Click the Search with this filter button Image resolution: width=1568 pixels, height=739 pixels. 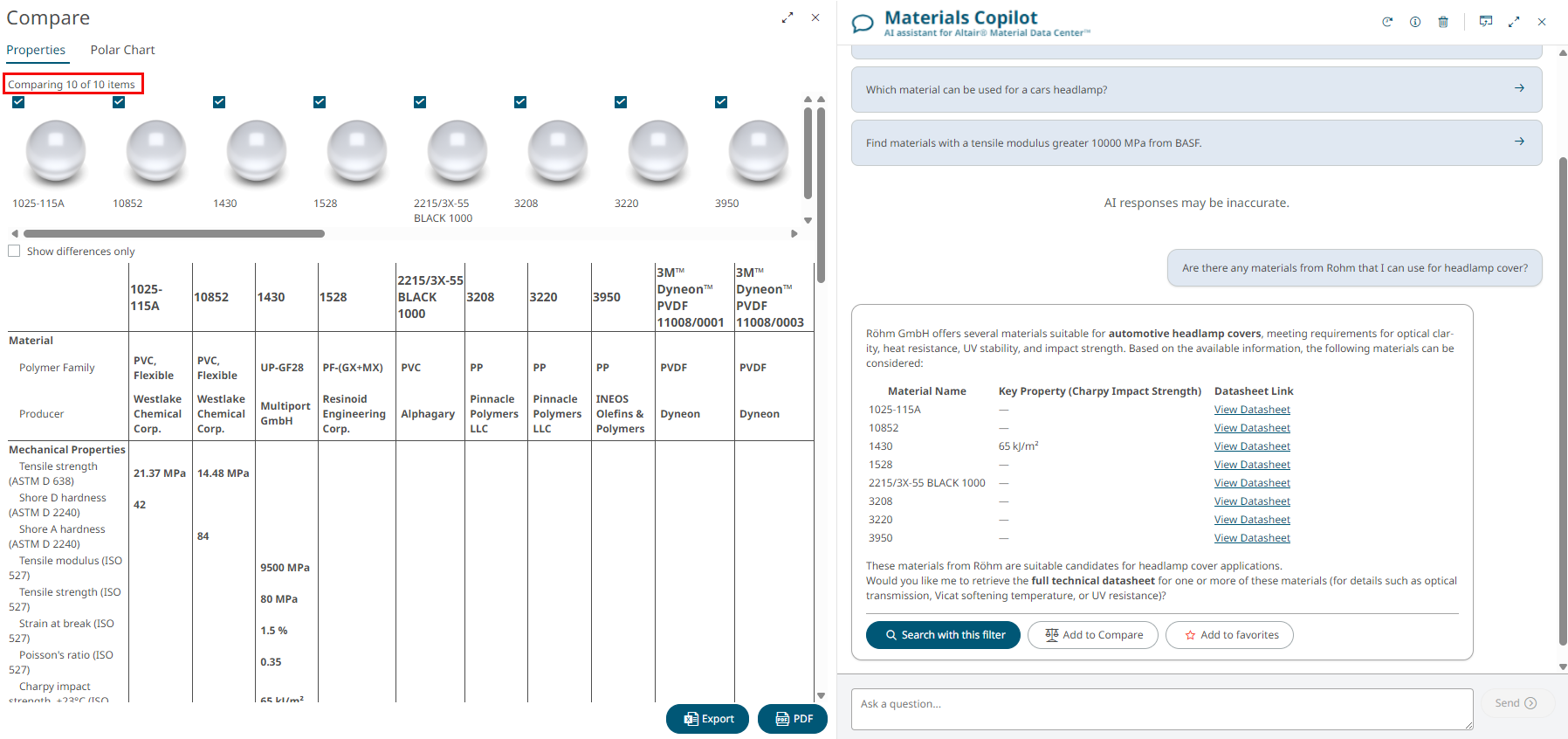pos(943,635)
